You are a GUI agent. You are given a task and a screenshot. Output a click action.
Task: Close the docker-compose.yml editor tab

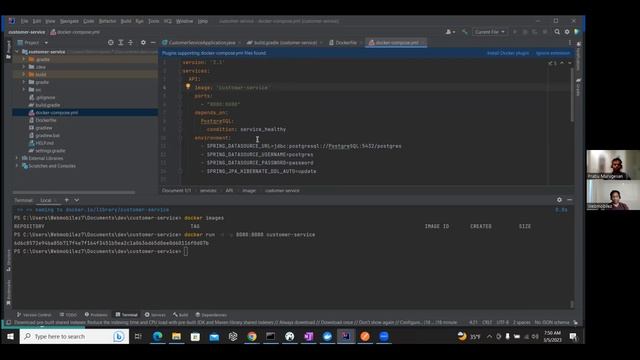pos(423,42)
